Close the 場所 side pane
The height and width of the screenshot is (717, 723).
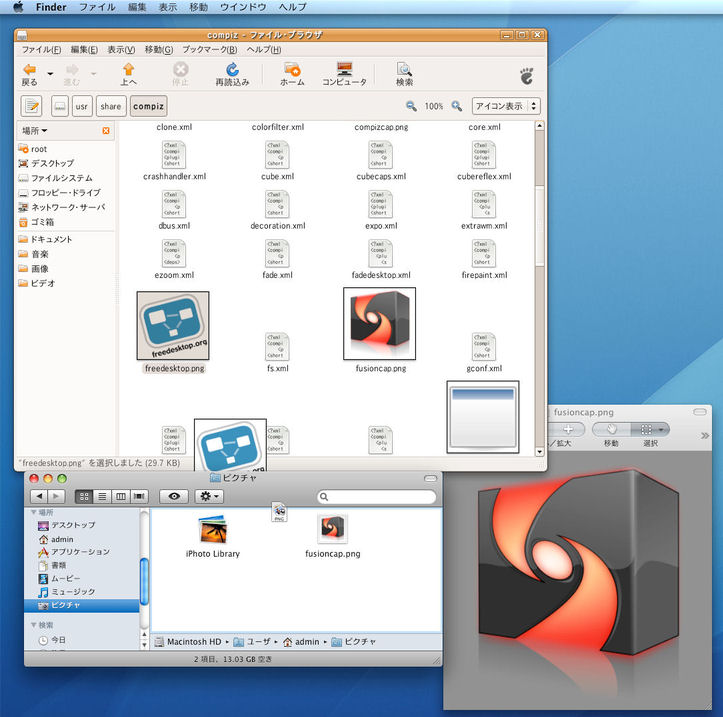pos(106,131)
